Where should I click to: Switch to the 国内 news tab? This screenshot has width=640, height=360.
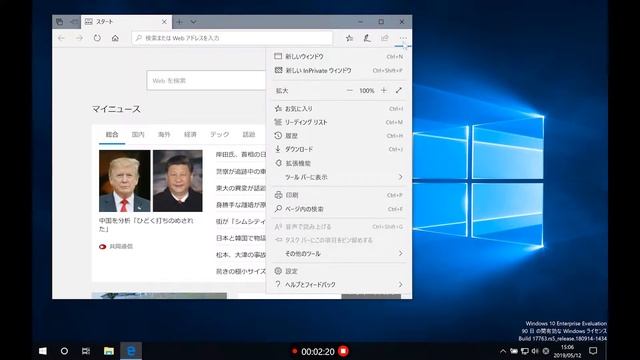(138, 134)
